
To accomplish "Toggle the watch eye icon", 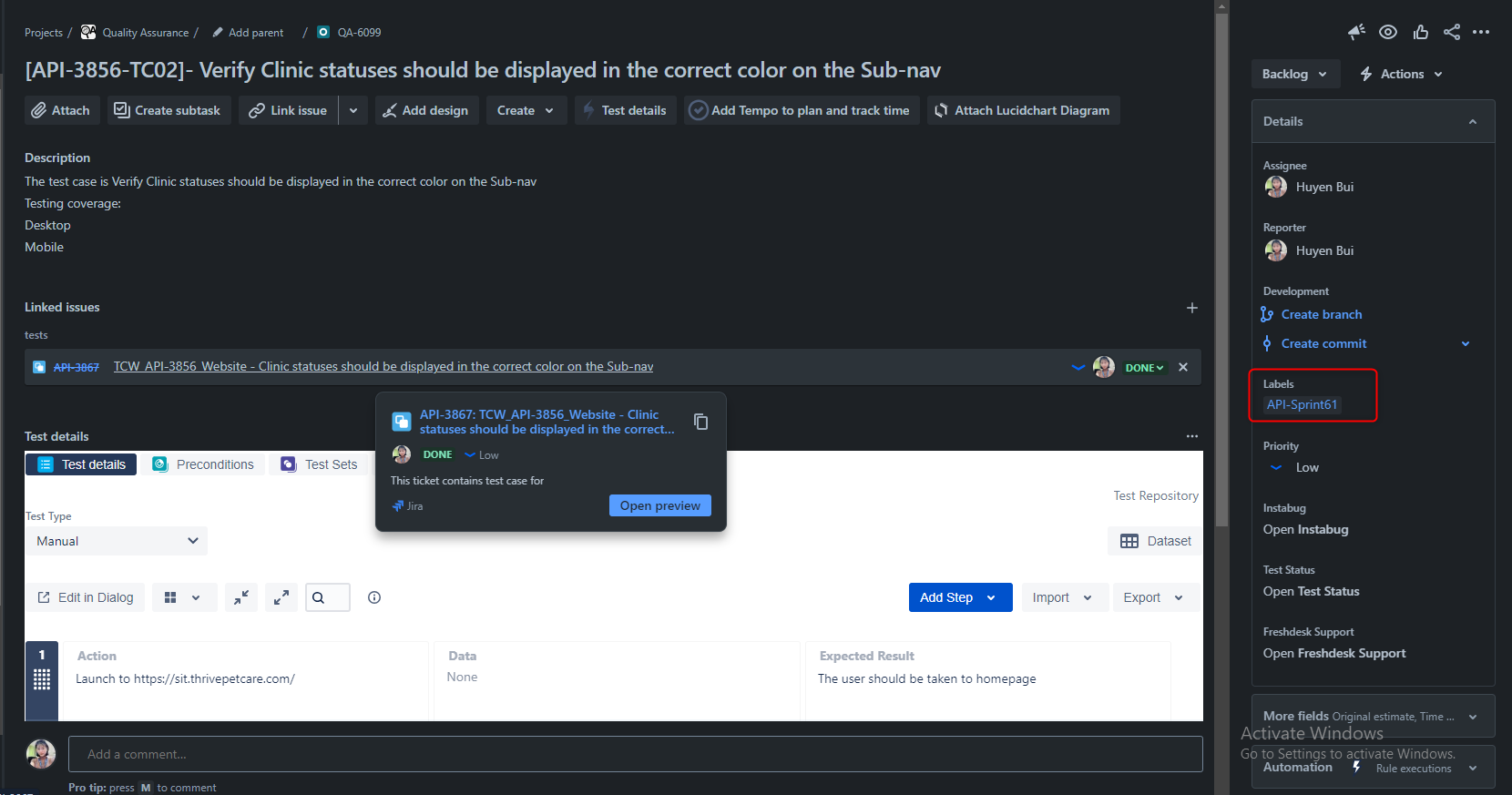I will coord(1388,32).
